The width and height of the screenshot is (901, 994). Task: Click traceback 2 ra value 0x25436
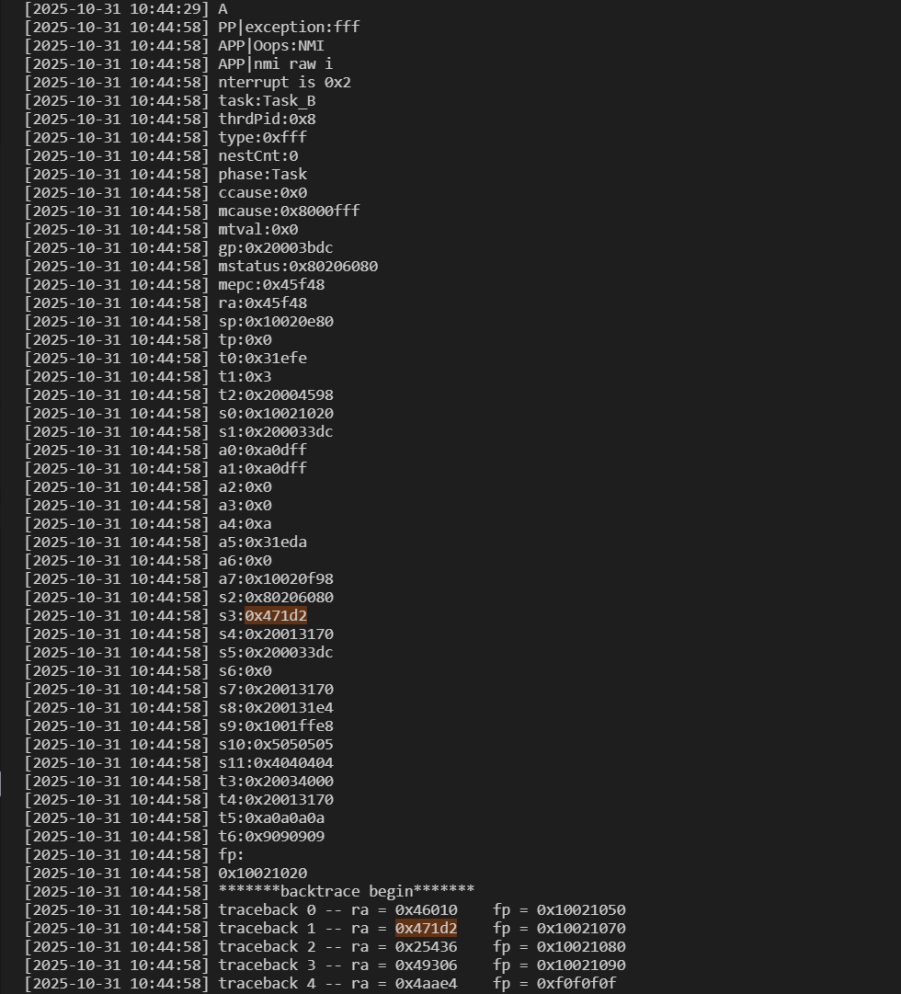pos(426,947)
